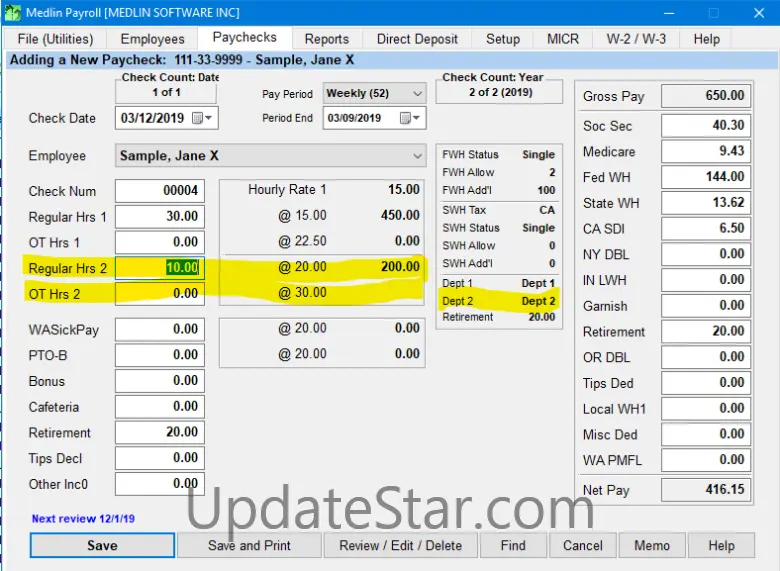Image resolution: width=780 pixels, height=571 pixels.
Task: Click the Garnish amount field
Action: [705, 305]
